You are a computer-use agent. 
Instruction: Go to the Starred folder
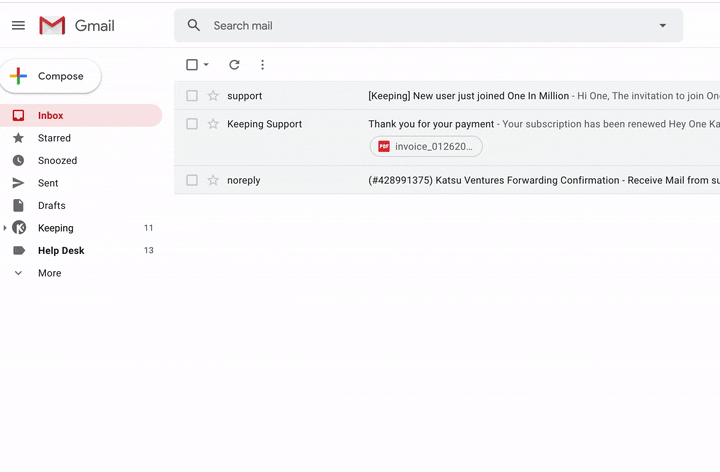coord(54,138)
